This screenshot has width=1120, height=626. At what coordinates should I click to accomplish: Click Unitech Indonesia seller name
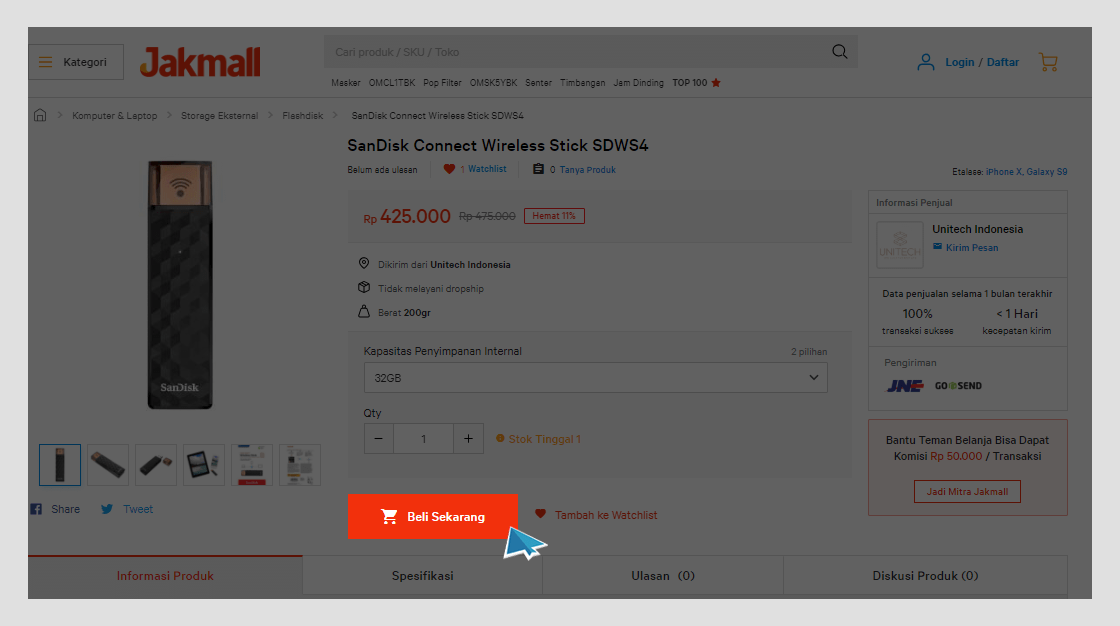point(977,229)
